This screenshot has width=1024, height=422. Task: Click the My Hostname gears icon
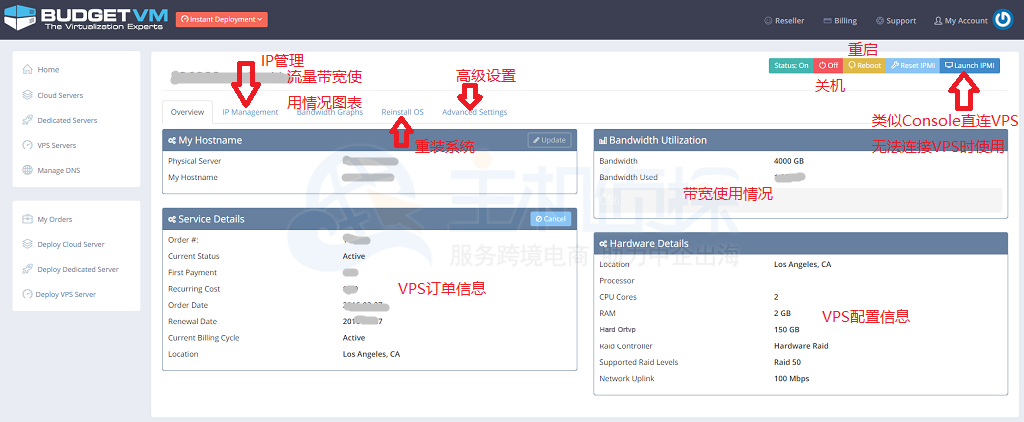[171, 140]
